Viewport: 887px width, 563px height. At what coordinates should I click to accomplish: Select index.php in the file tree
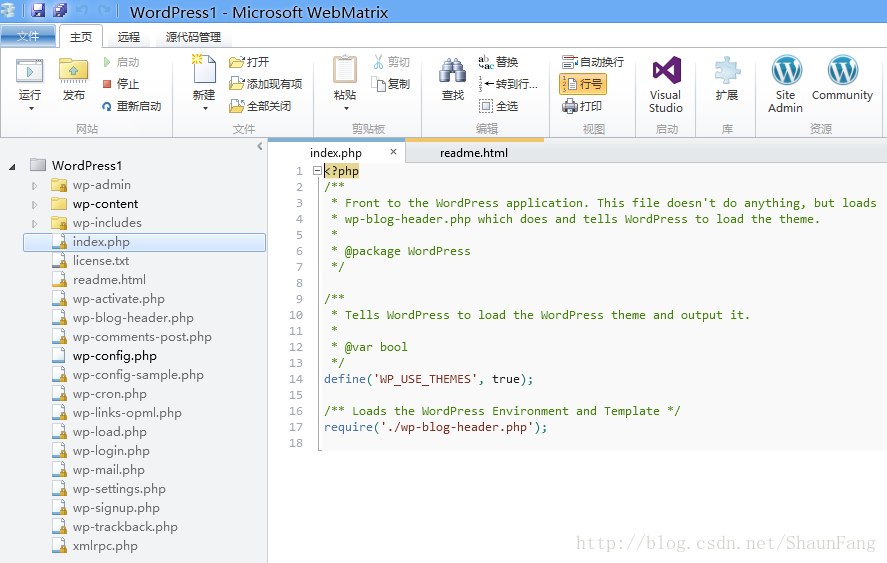click(x=144, y=242)
